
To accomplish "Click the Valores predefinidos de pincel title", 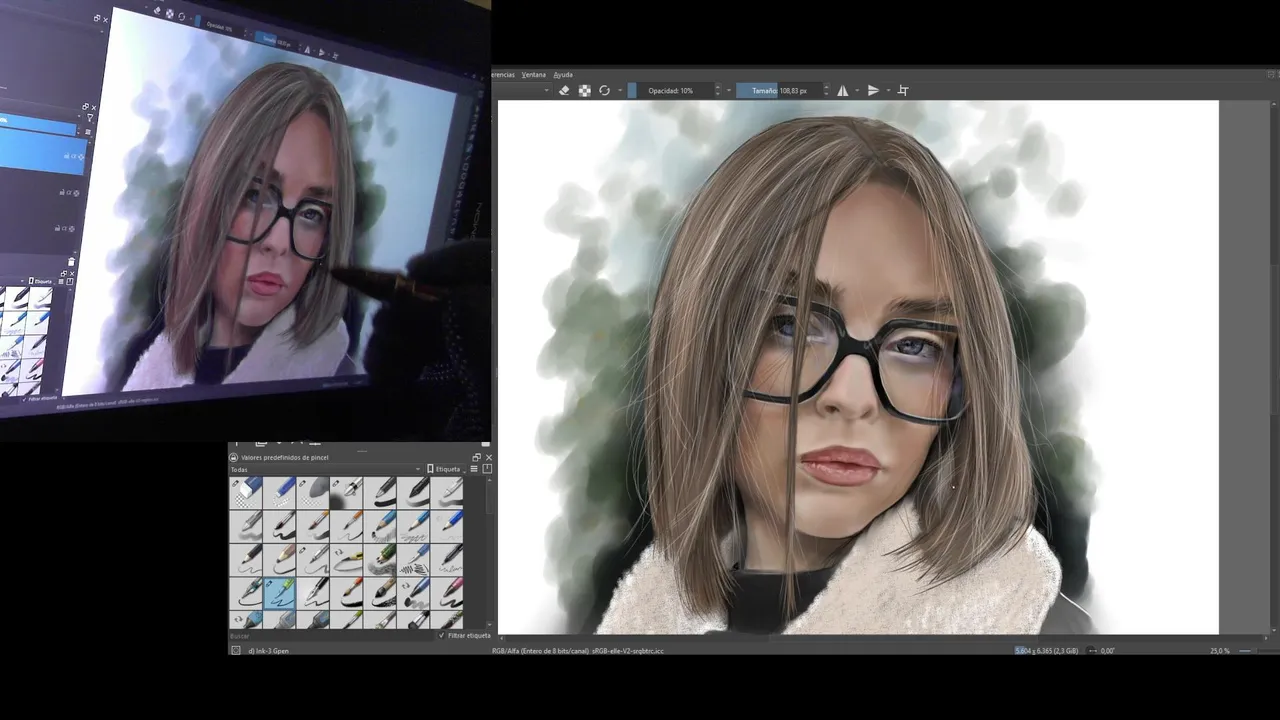I will click(284, 457).
